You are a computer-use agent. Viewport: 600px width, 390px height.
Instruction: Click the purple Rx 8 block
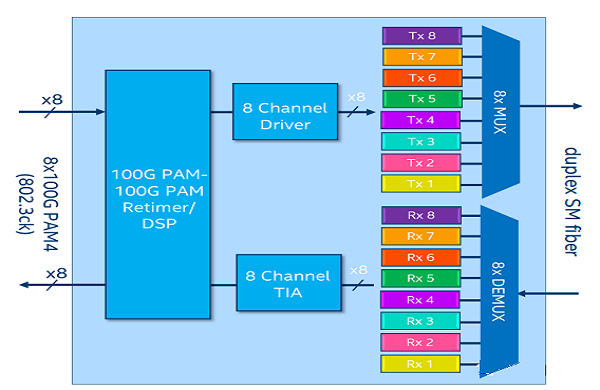click(421, 215)
